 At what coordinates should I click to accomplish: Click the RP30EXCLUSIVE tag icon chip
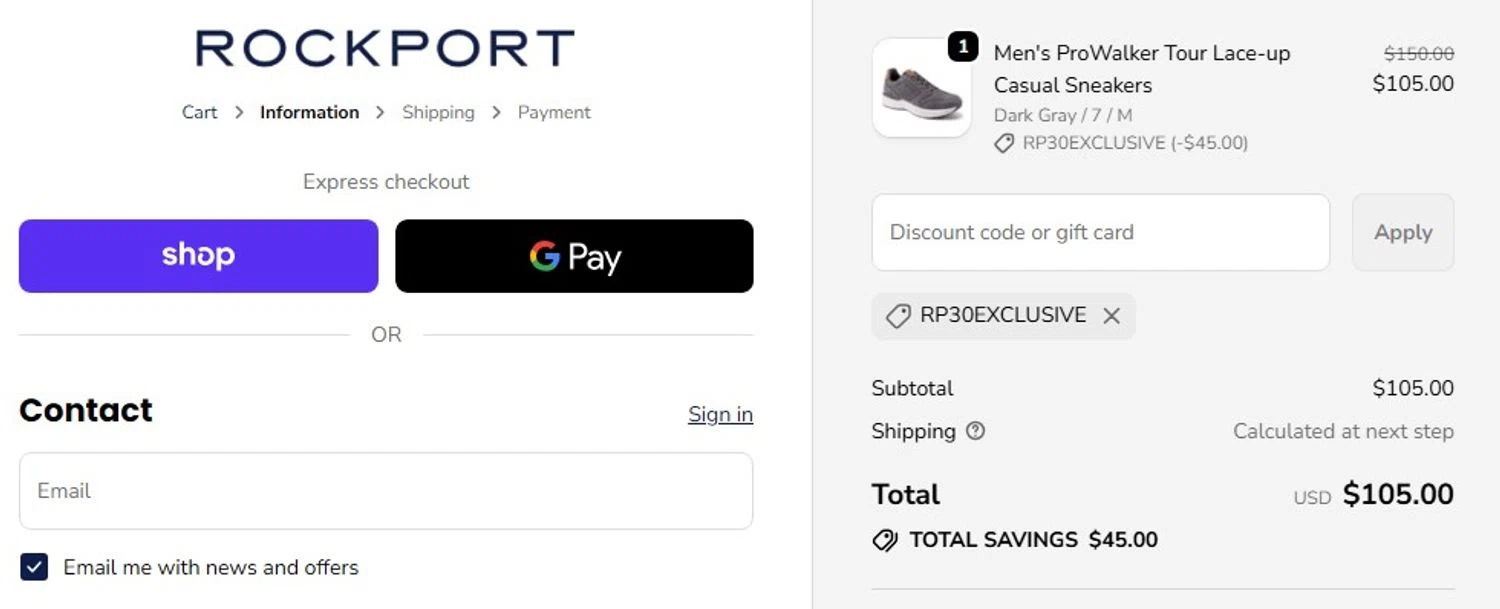coord(898,316)
